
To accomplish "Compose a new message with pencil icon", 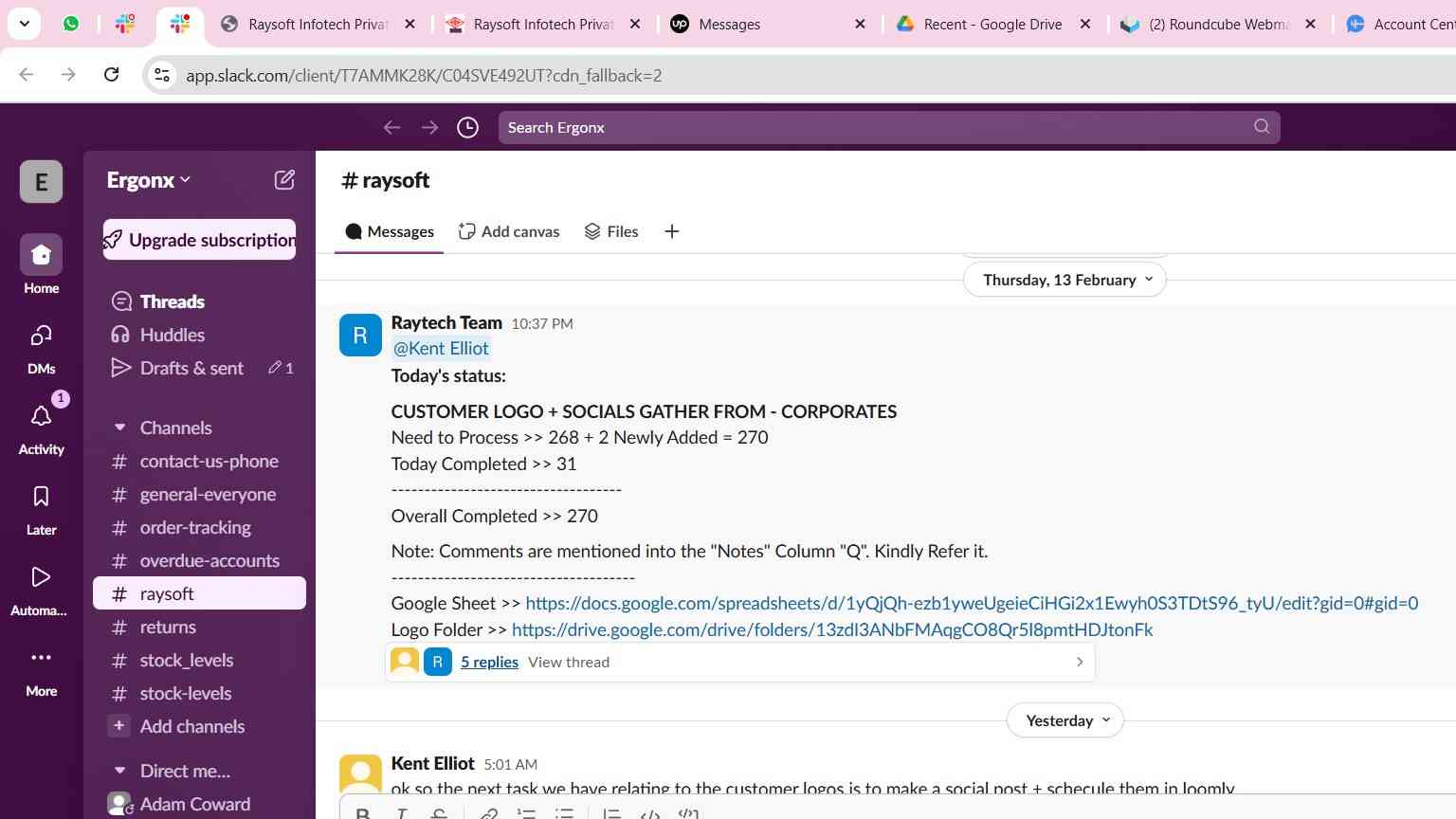I will point(284,180).
